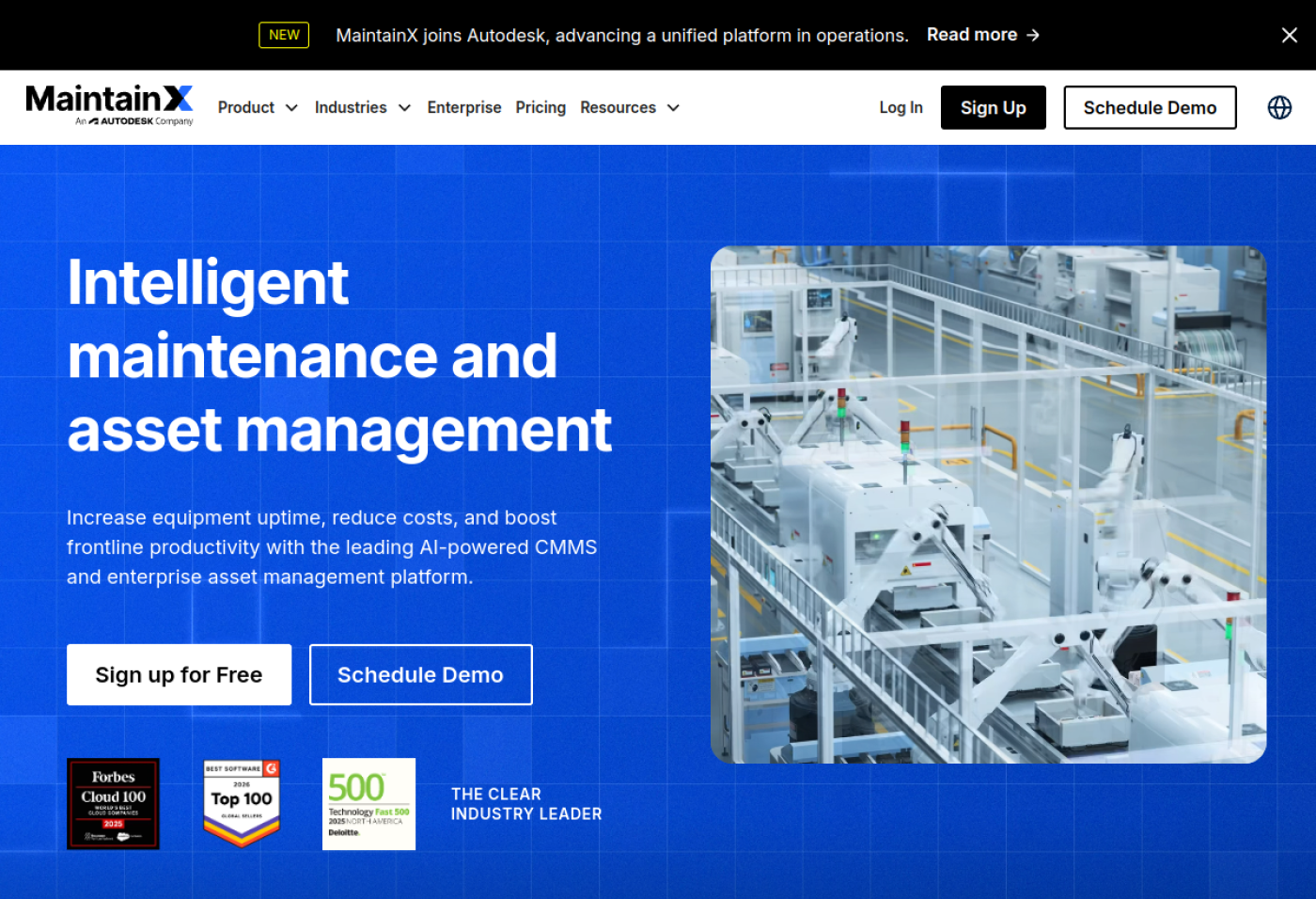
Task: Click the MaintainX logo
Action: coord(109,104)
